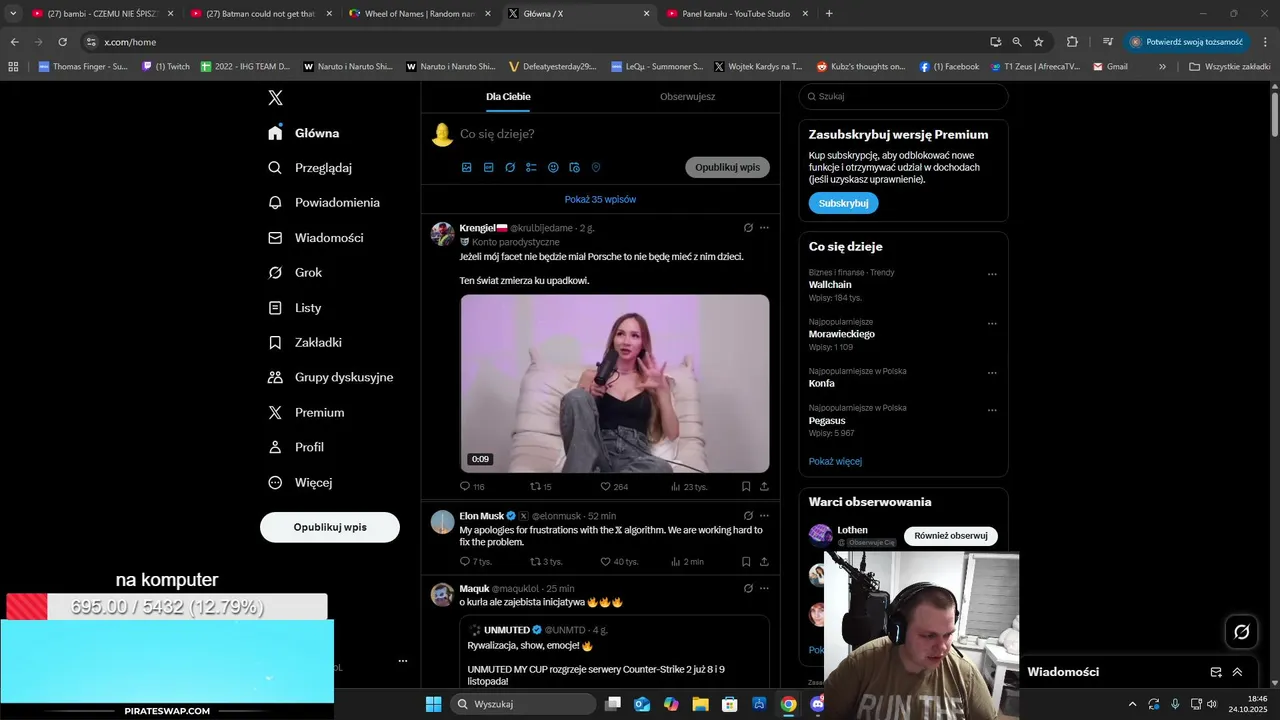Viewport: 1280px width, 720px height.
Task: Switch to Obserwujesz tab
Action: 687,97
